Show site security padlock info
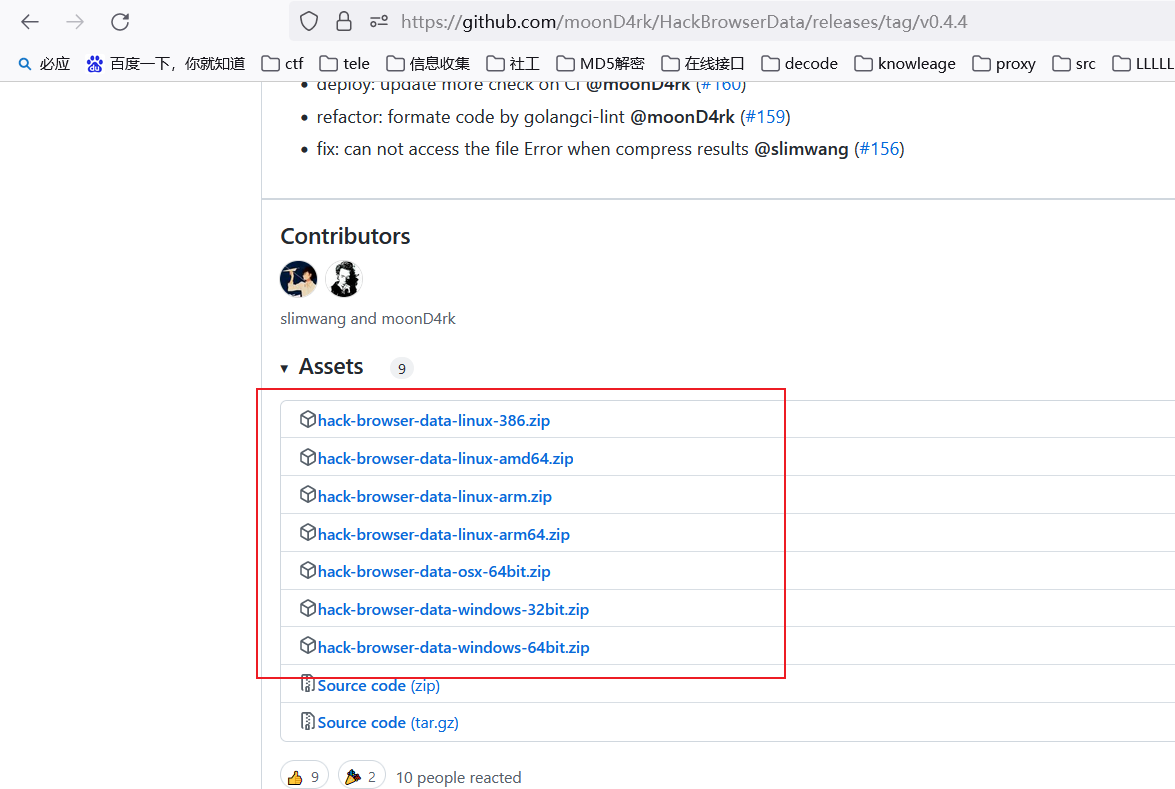Screen dimensions: 1175x789 [x=344, y=22]
